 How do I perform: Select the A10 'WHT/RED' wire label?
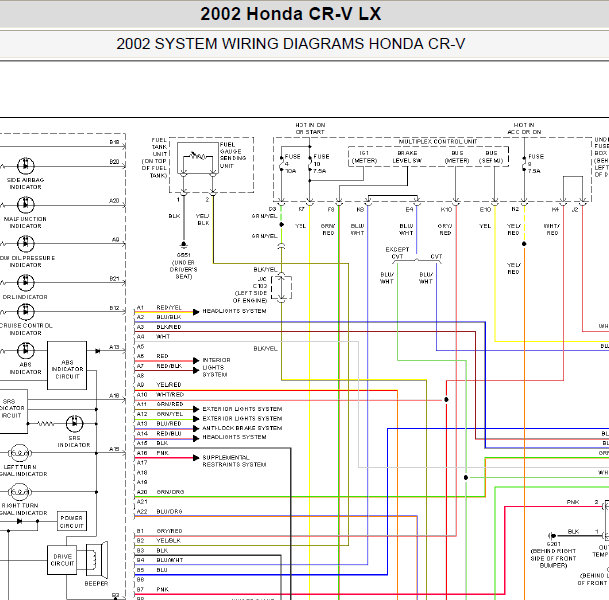[x=170, y=395]
